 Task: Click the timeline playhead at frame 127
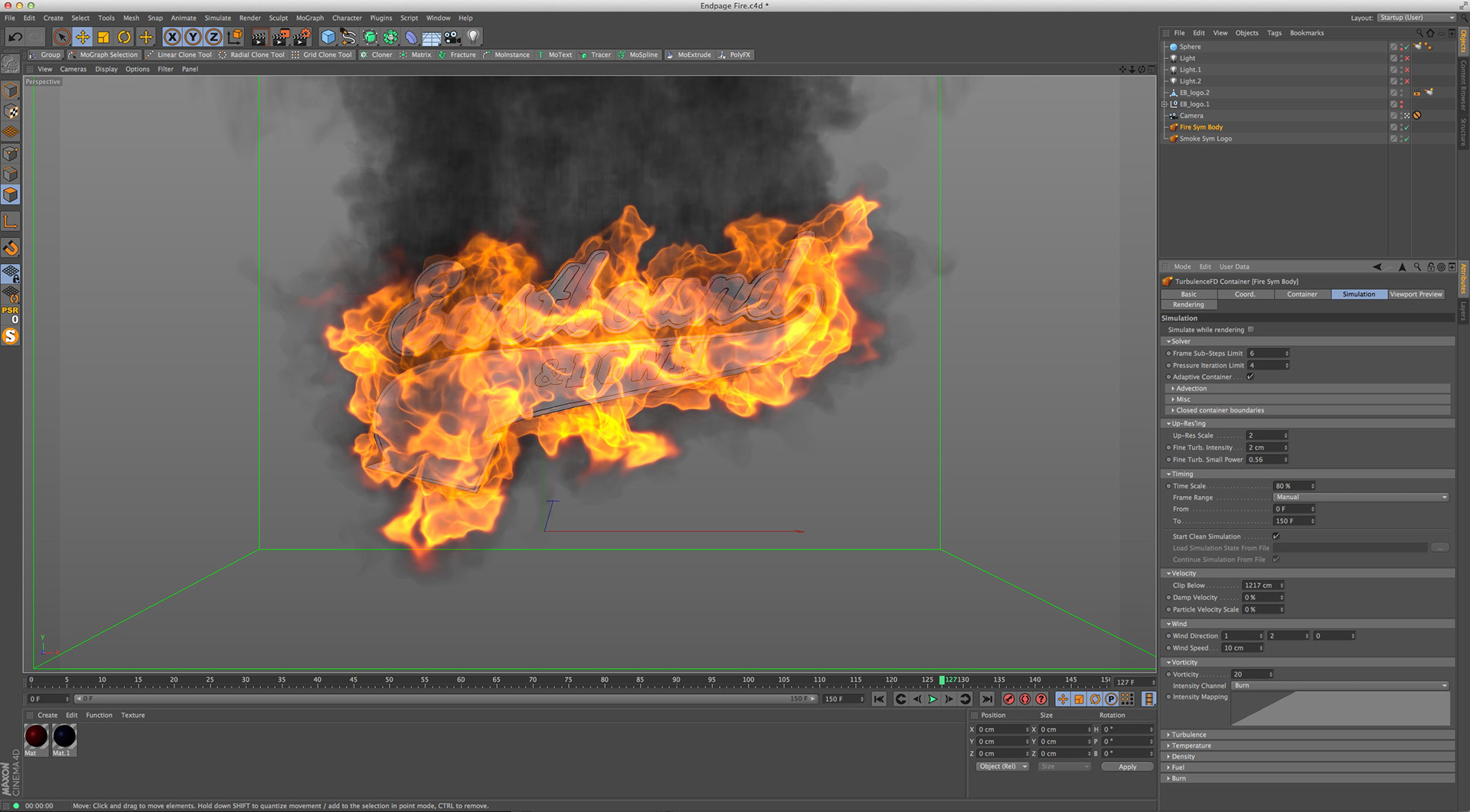click(942, 680)
